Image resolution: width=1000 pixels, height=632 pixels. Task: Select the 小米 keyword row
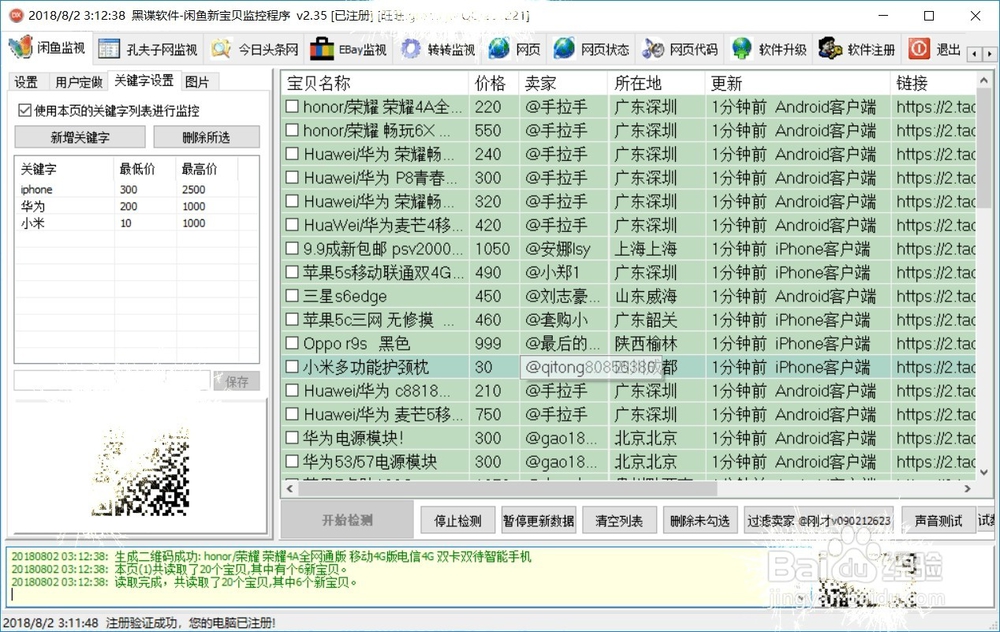pyautogui.click(x=136, y=223)
